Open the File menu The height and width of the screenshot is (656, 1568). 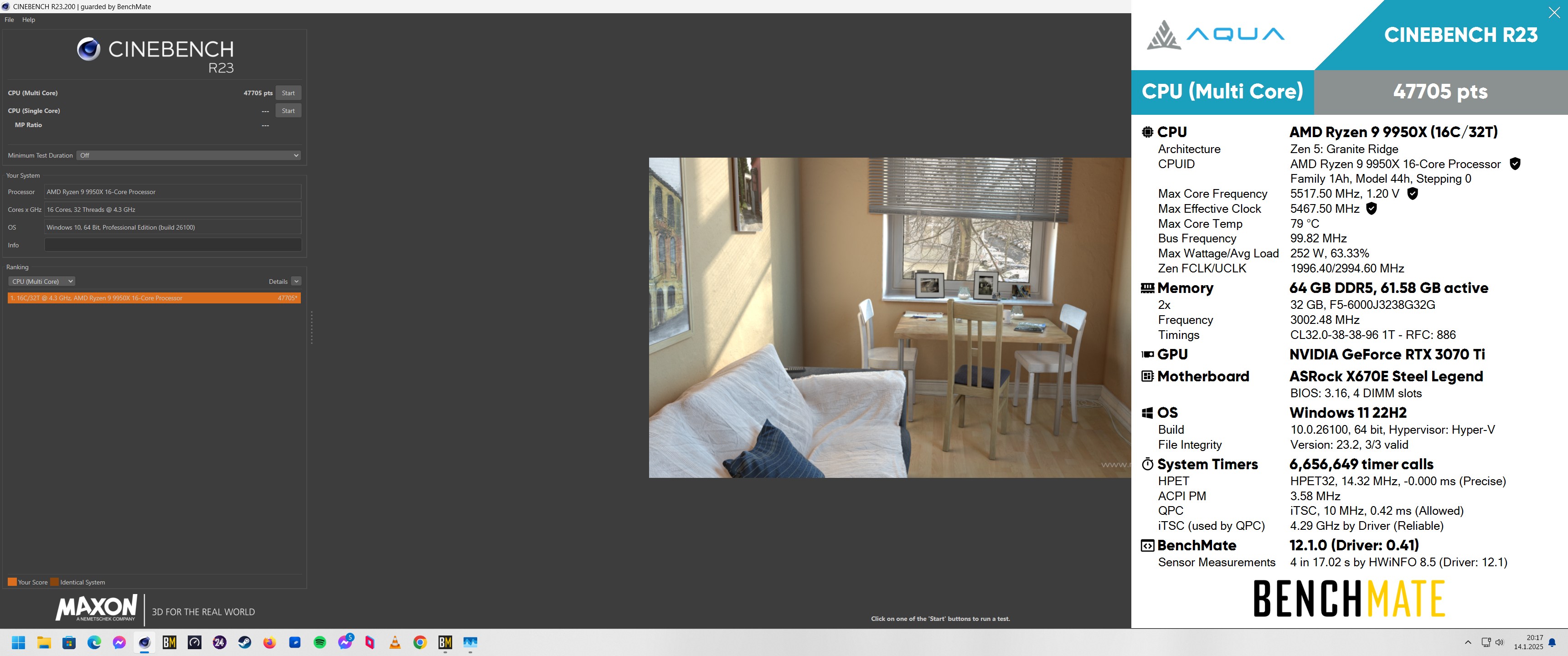(9, 20)
